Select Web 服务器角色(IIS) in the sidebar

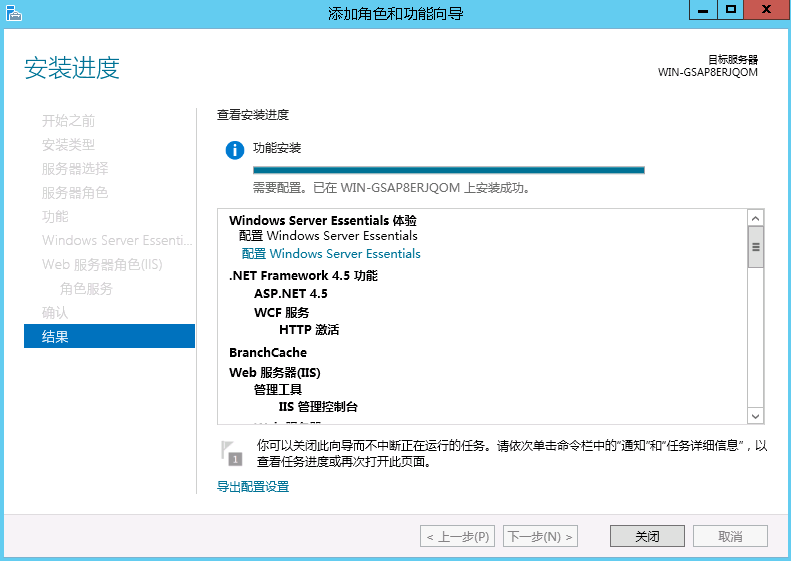click(102, 265)
